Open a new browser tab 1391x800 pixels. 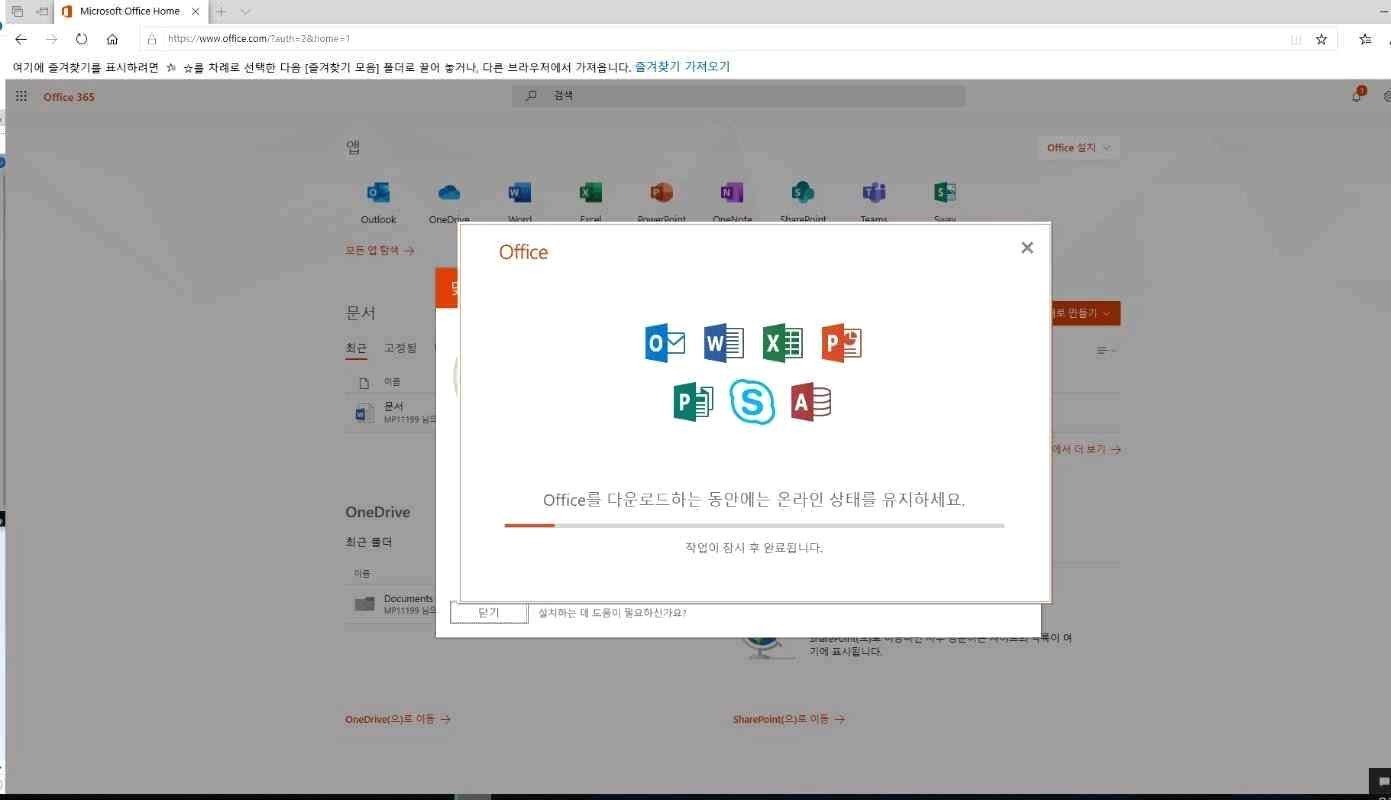coord(221,11)
